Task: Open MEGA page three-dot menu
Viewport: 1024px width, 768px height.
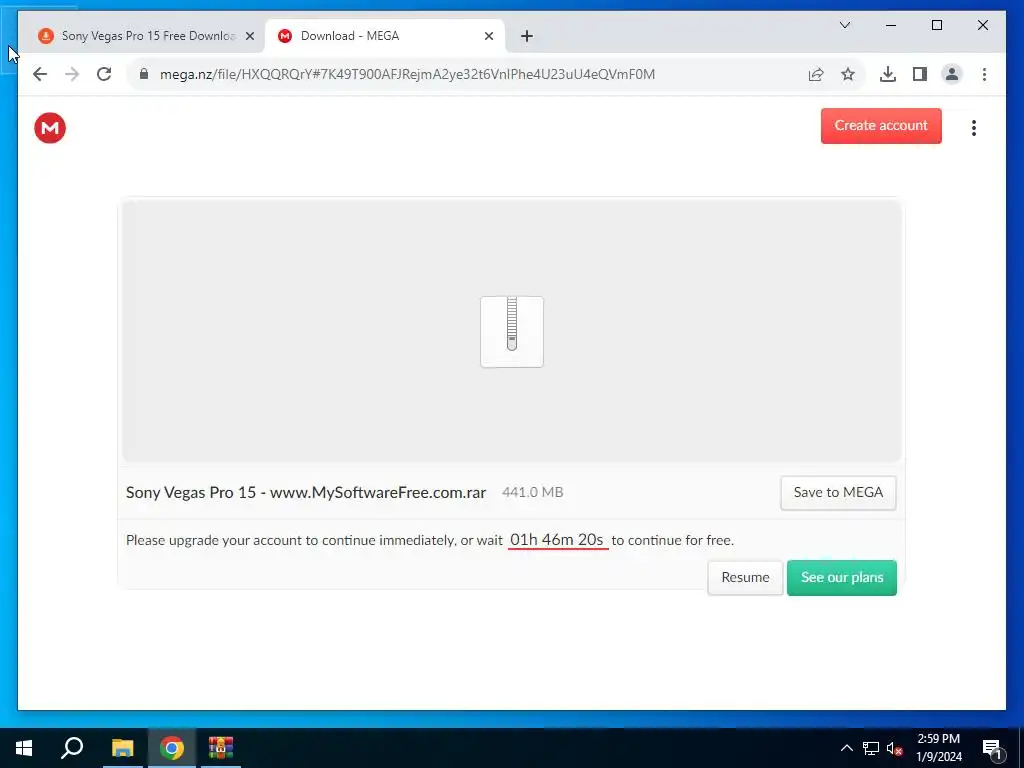Action: click(974, 128)
